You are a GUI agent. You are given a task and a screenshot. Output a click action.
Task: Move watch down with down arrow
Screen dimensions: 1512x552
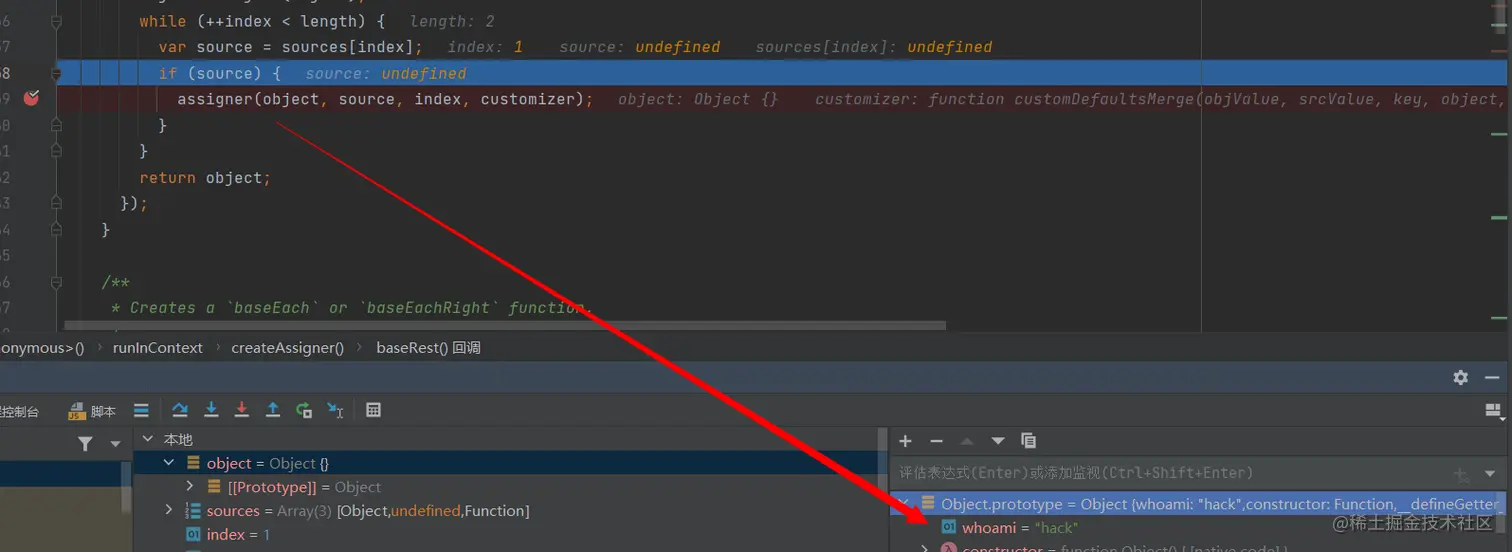point(997,441)
